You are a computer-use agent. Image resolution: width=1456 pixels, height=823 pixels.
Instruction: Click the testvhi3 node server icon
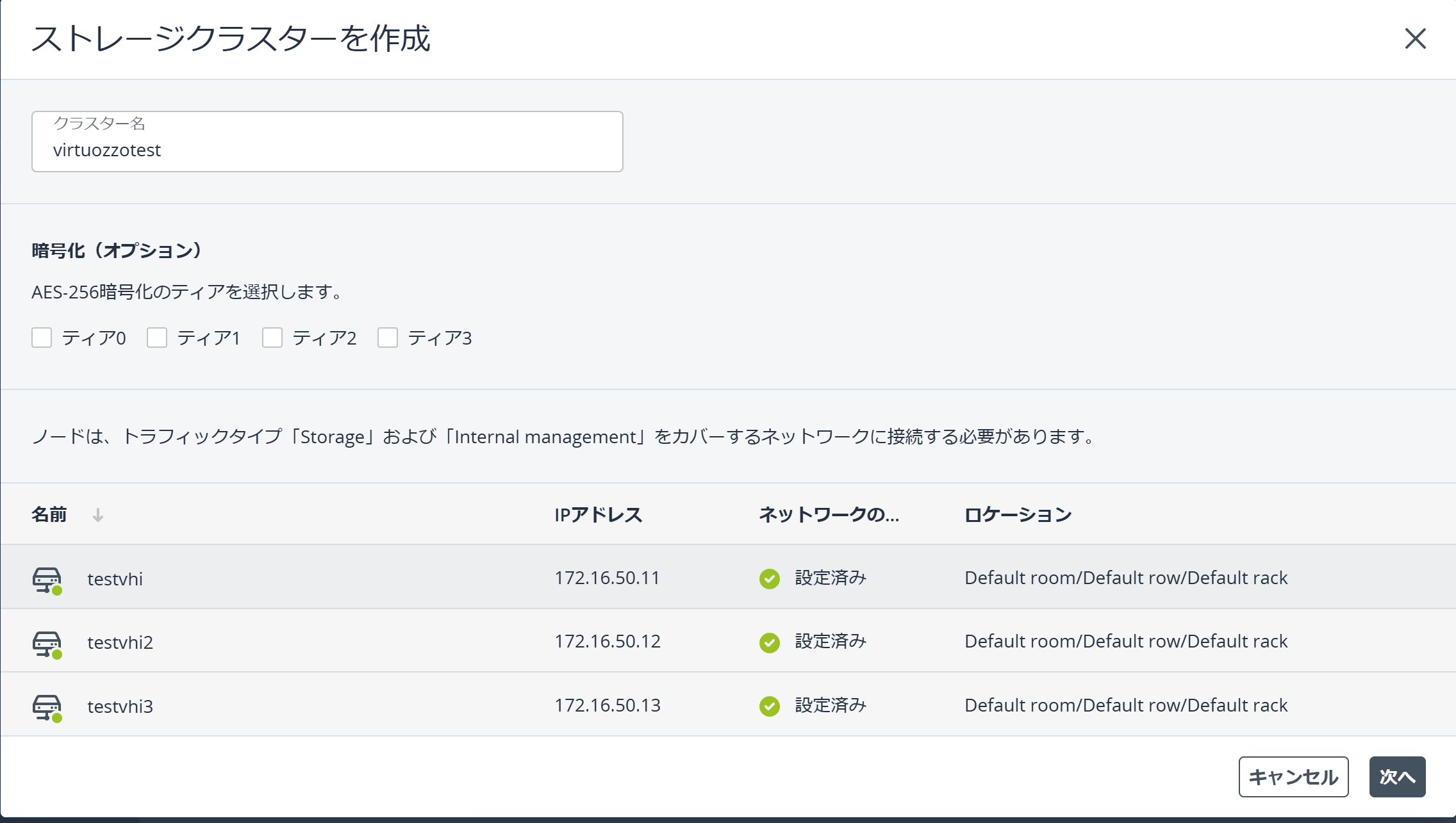[47, 706]
